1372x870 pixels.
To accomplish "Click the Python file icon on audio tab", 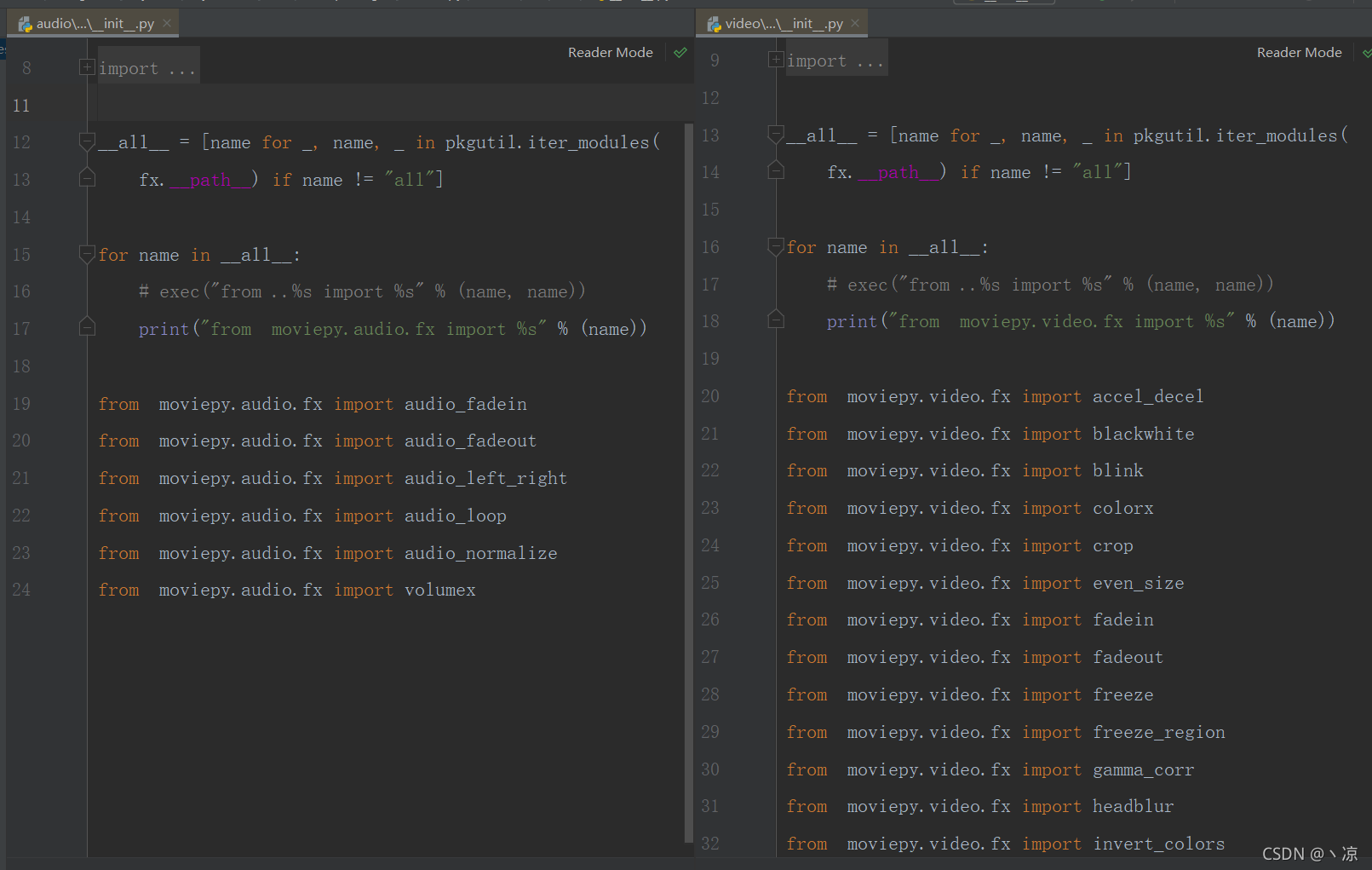I will [x=25, y=25].
